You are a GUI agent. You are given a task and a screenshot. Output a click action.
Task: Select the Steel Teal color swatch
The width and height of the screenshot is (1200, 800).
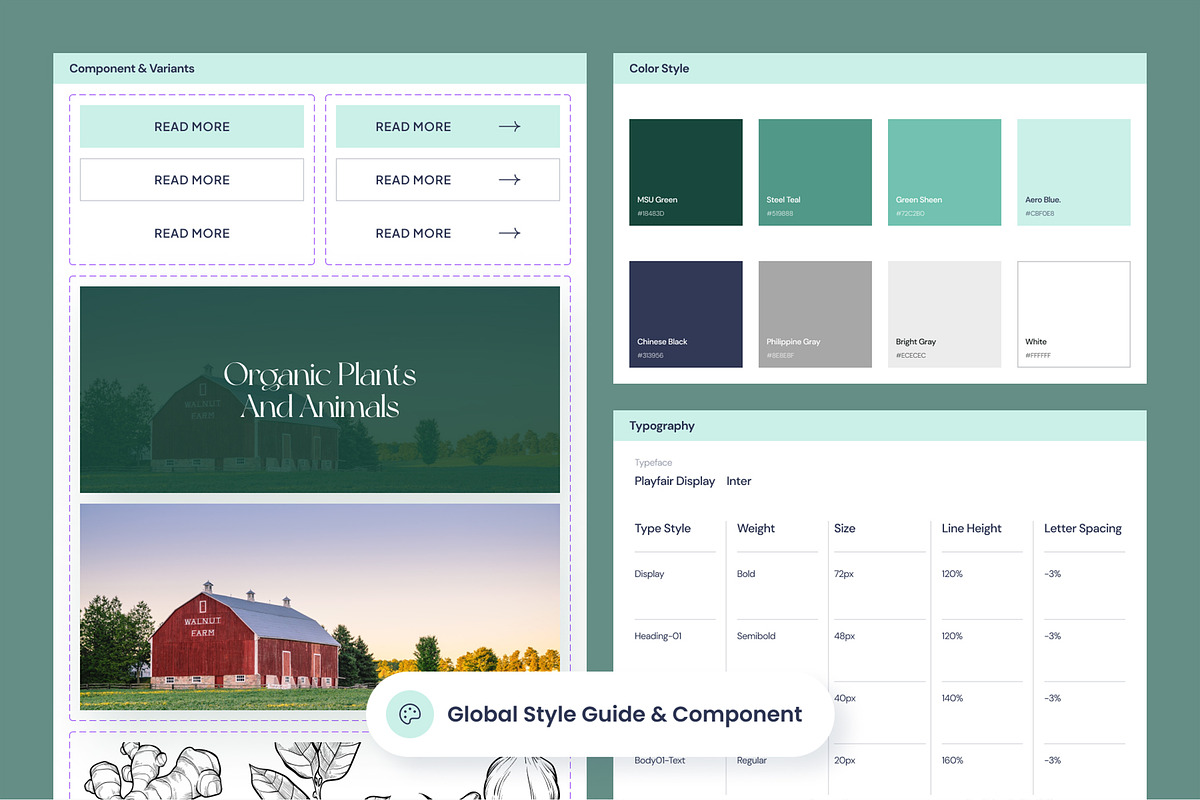point(815,172)
